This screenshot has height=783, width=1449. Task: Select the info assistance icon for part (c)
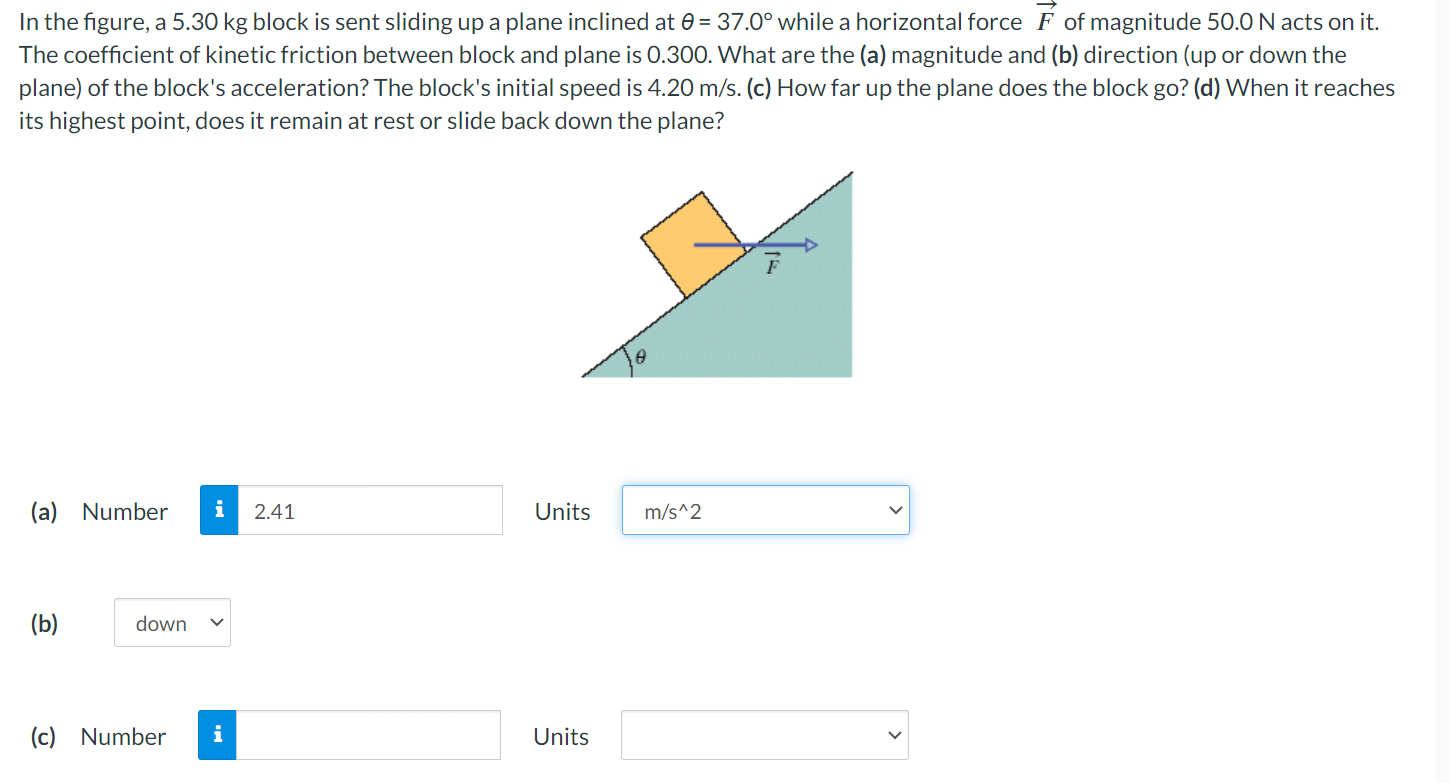click(x=218, y=735)
